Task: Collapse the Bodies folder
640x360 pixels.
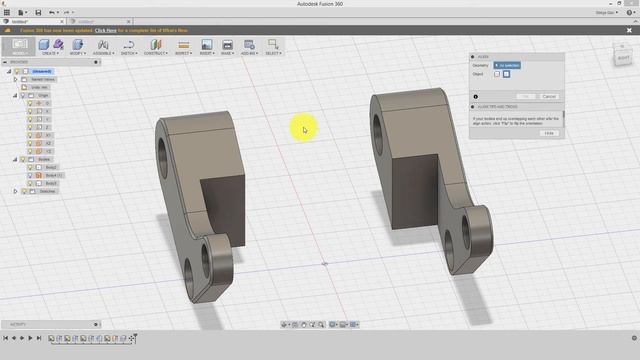Action: [16, 159]
